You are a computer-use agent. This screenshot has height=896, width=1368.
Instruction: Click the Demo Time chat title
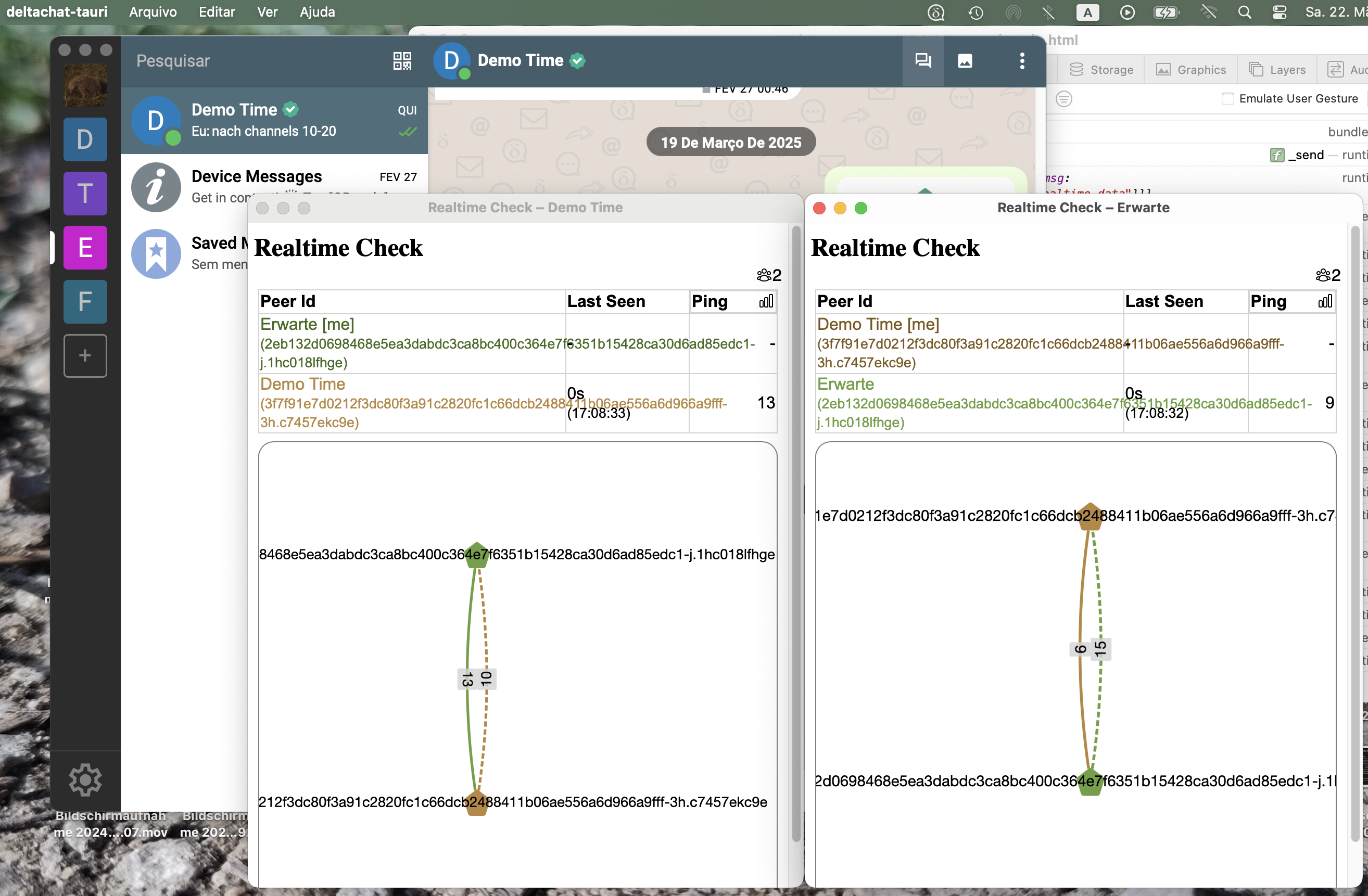[520, 60]
